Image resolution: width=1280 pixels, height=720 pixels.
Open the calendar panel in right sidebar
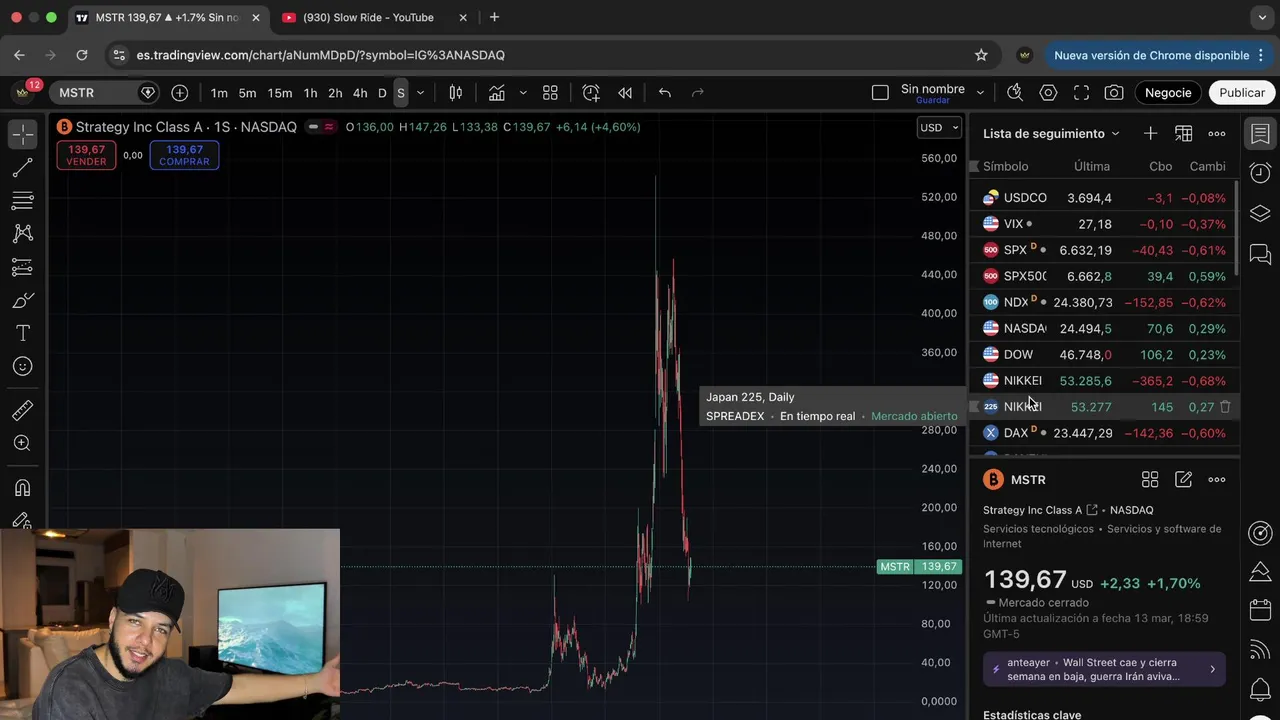point(1260,609)
